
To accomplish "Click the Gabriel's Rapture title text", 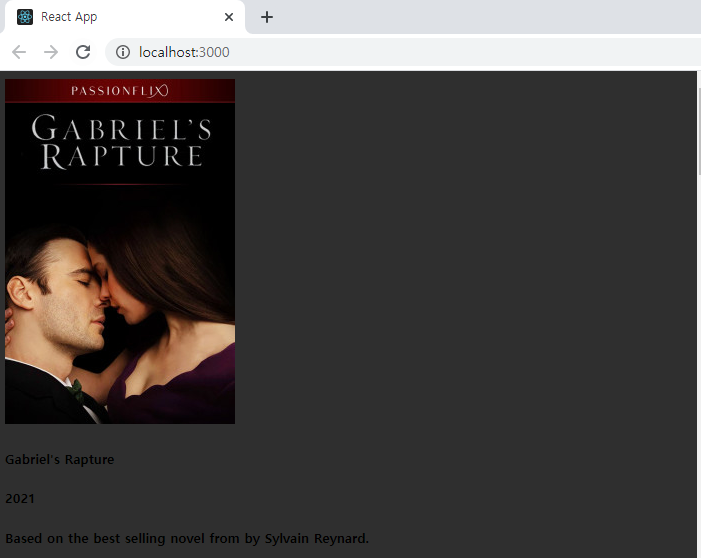I will 59,460.
